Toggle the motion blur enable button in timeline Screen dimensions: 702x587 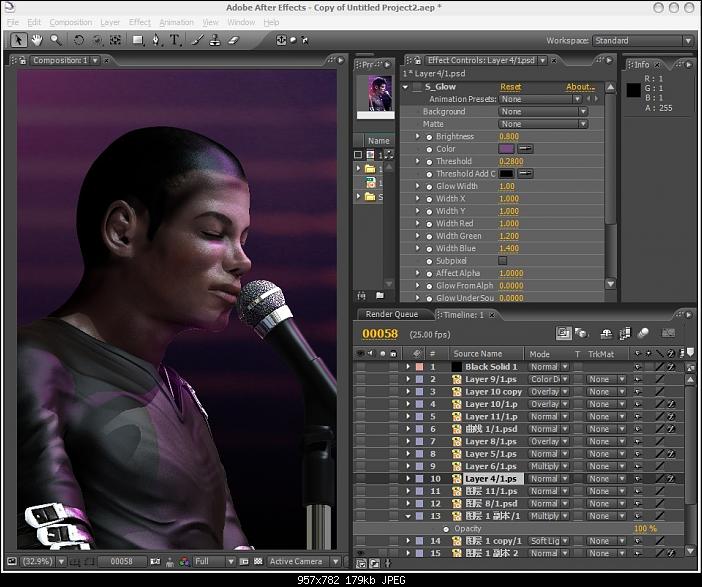click(643, 333)
